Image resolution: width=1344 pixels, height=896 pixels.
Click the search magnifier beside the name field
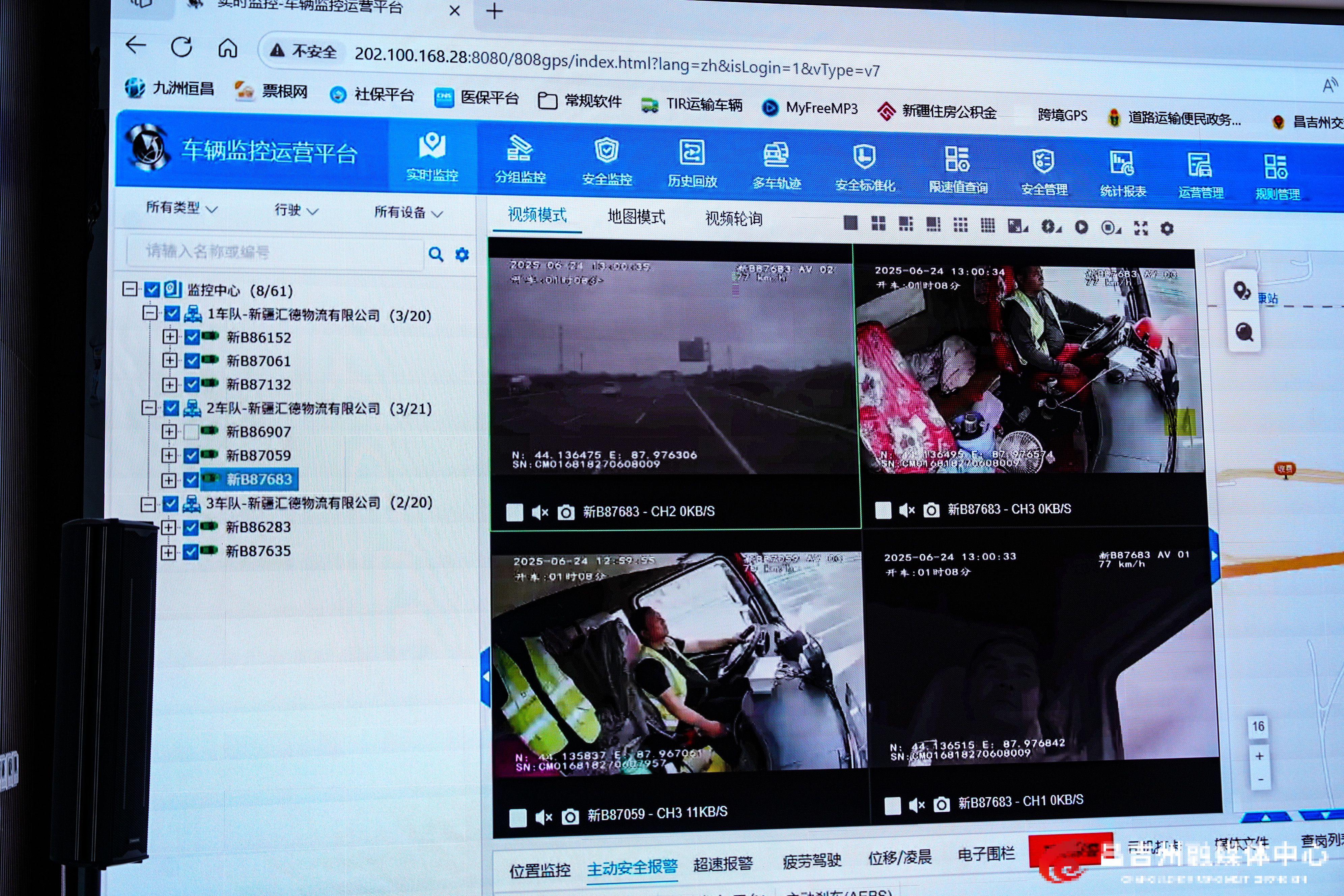[436, 254]
